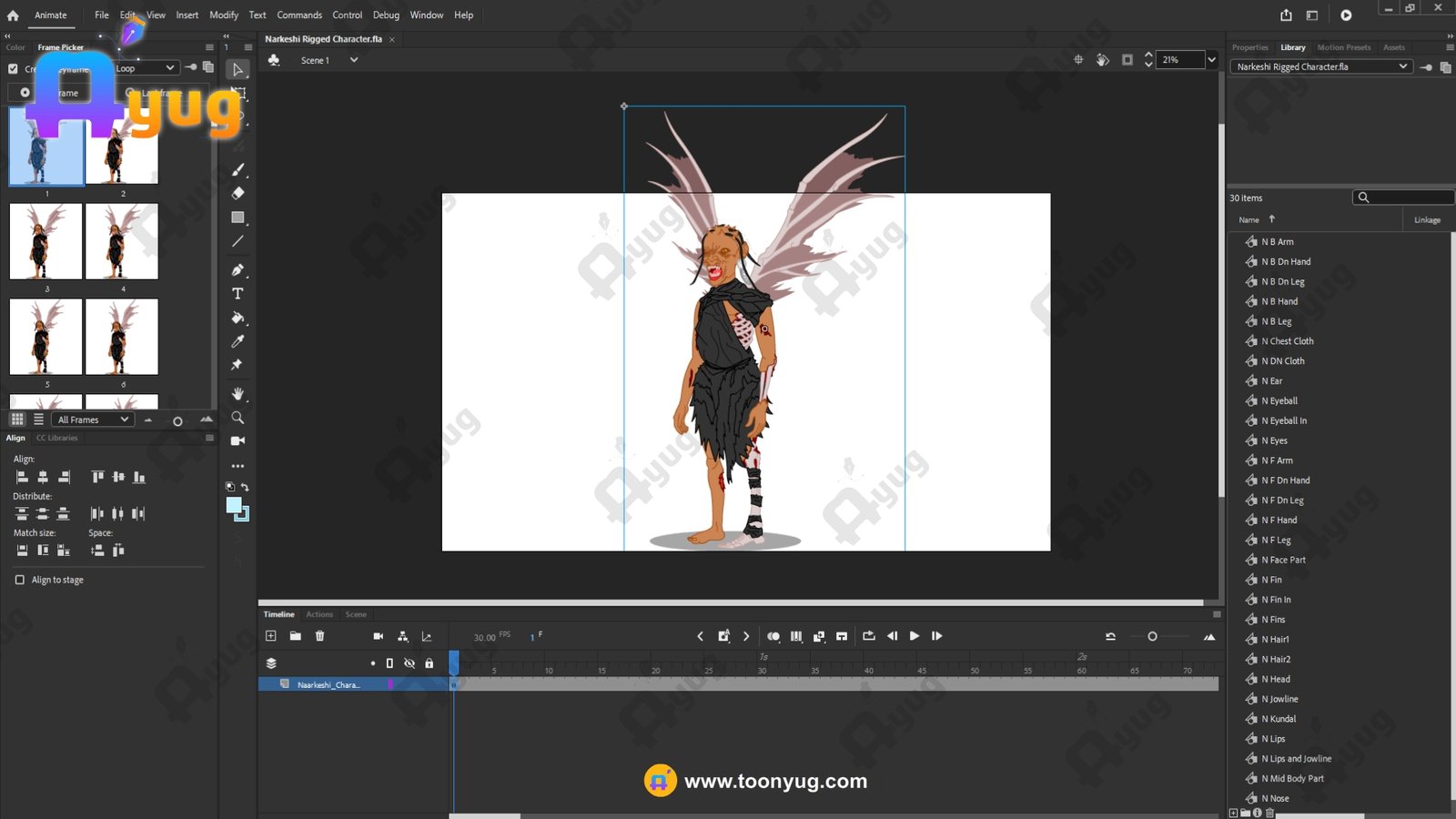Insert keyframe from timeline controls

[x=723, y=636]
